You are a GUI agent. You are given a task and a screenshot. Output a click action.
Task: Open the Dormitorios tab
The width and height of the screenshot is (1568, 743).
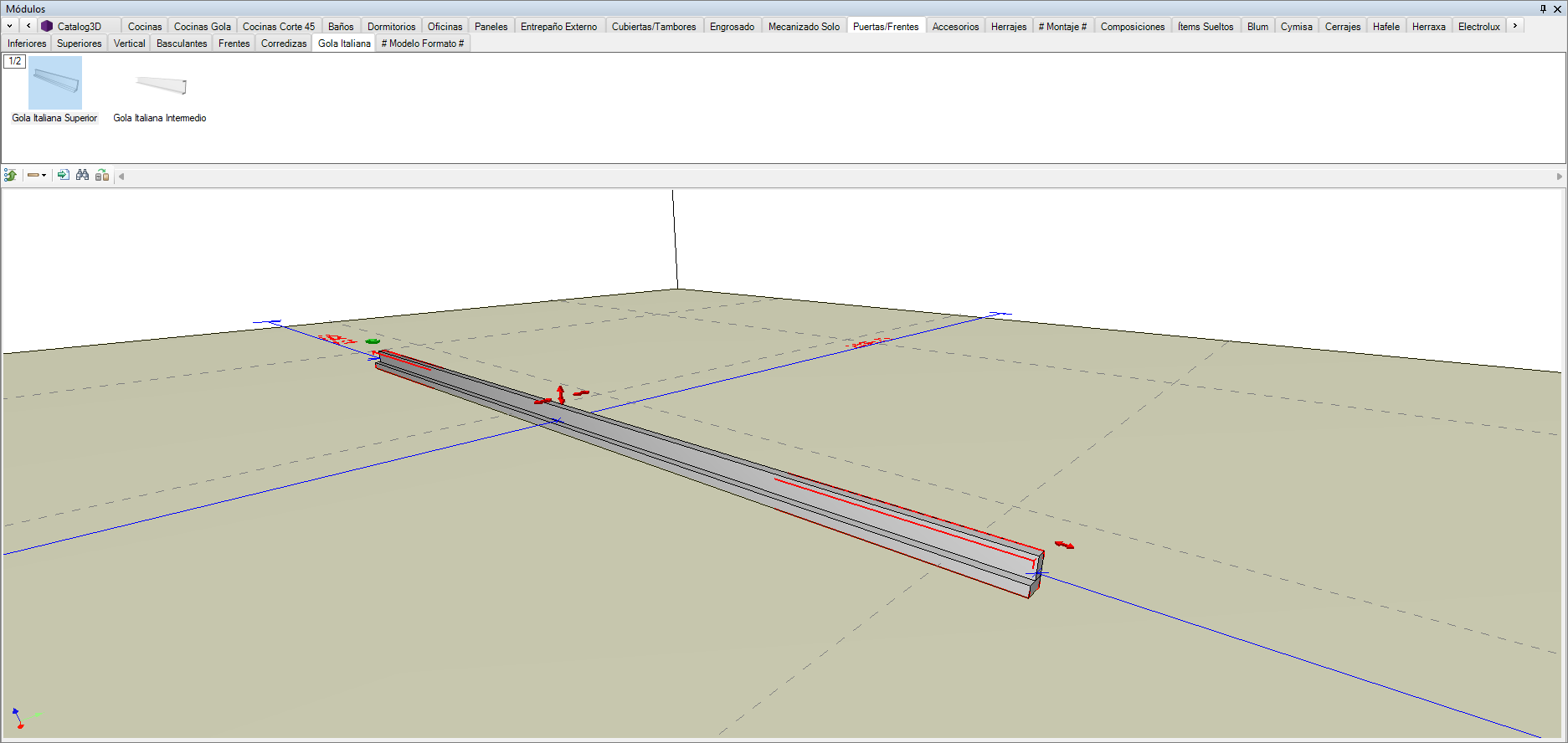tap(391, 27)
